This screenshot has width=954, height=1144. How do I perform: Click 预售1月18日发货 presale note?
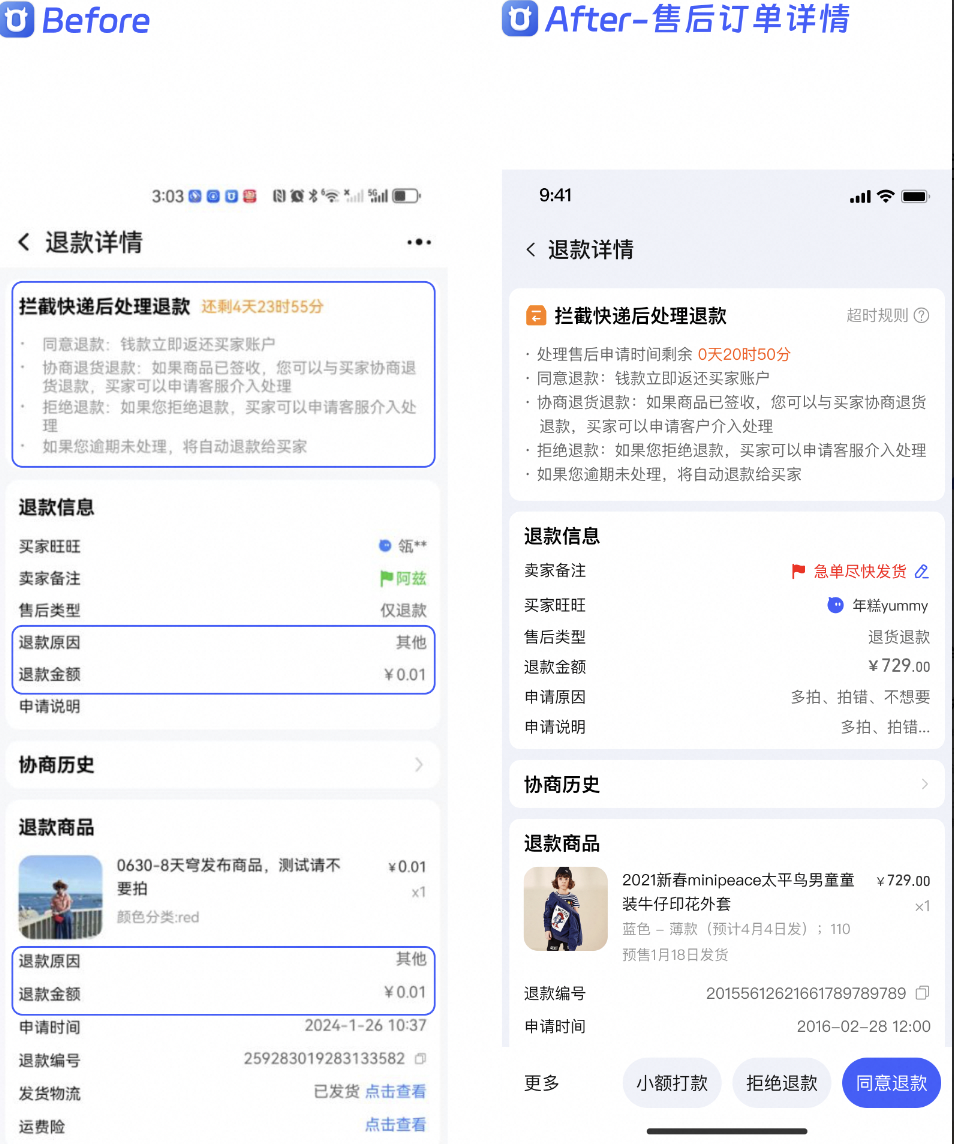[x=675, y=954]
